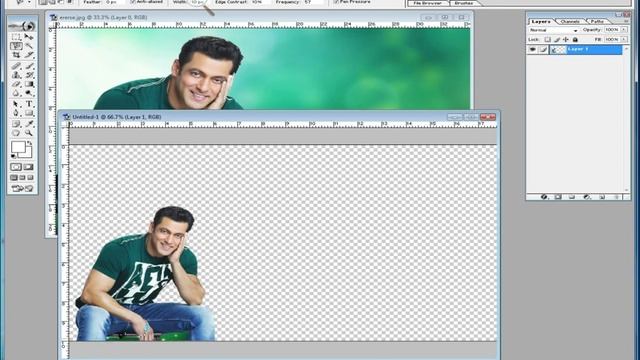Select the Pen tool
Viewport: 640px width, 360px height.
tap(16, 113)
